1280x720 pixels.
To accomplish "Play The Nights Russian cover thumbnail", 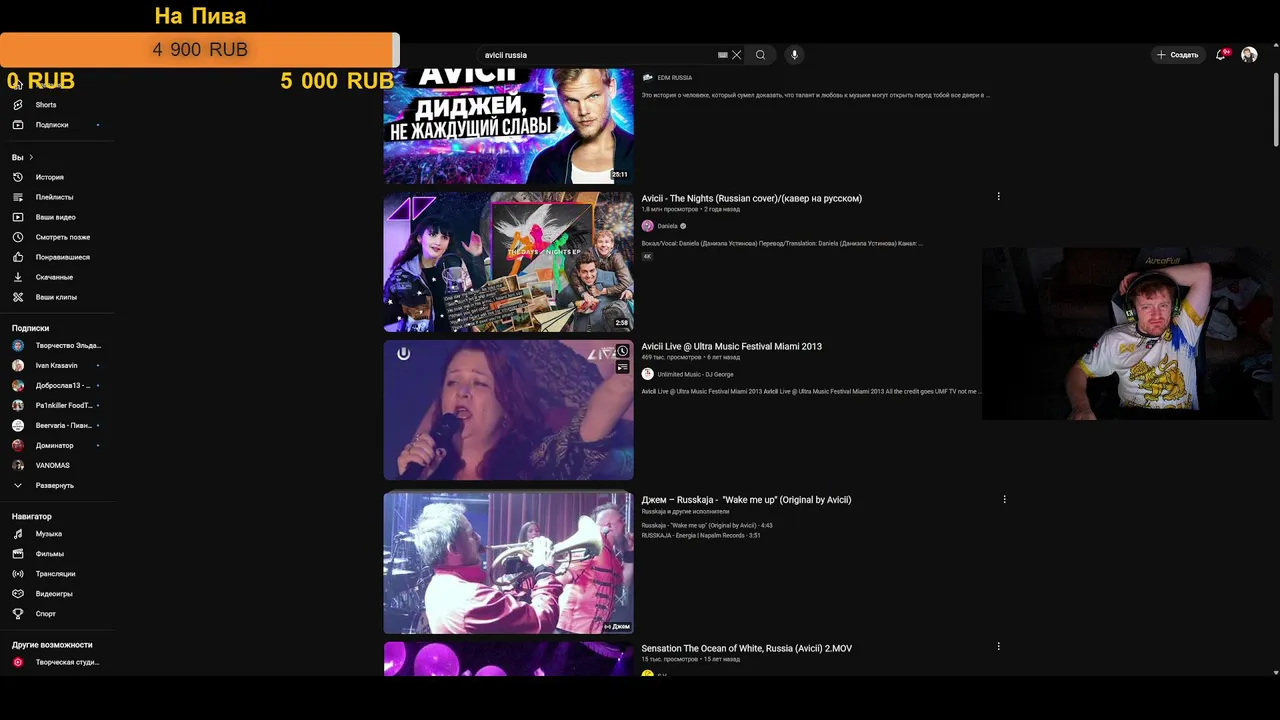I will 508,262.
